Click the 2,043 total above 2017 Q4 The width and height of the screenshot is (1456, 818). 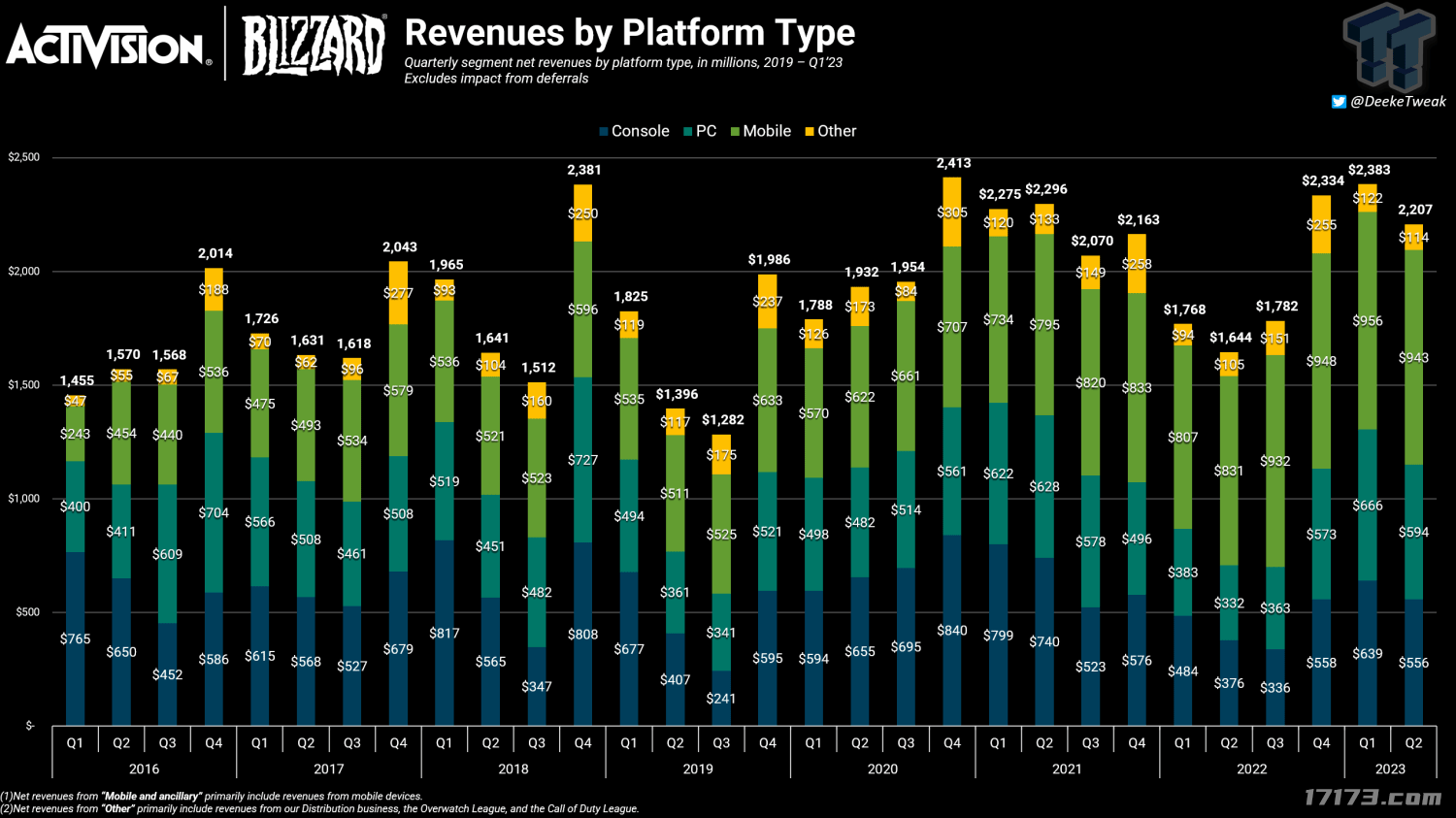pos(400,246)
